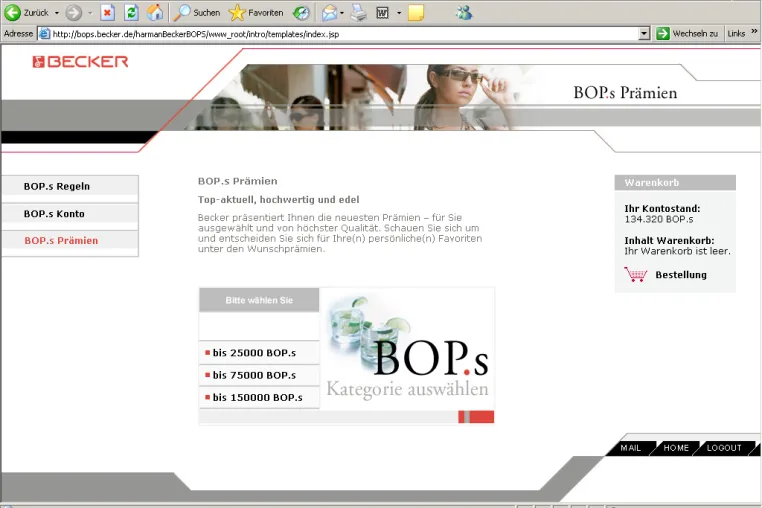Stop page loading with the red X

(108, 13)
